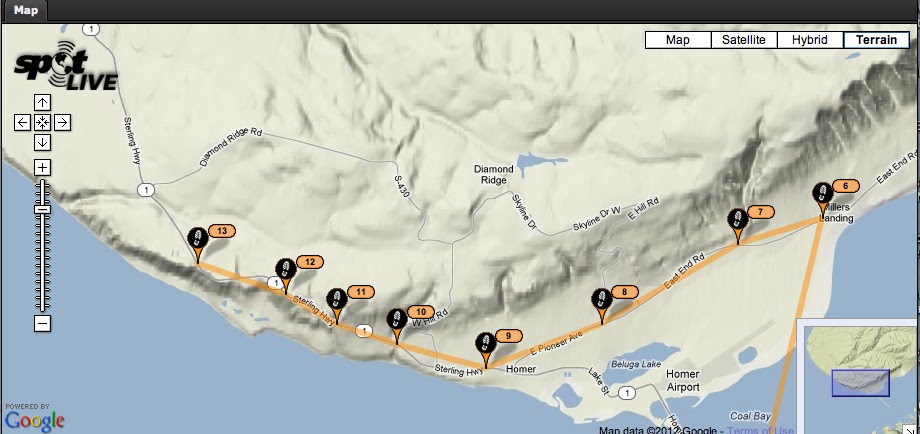
Task: Click the blue rectangle in overview minimap
Action: (x=861, y=383)
